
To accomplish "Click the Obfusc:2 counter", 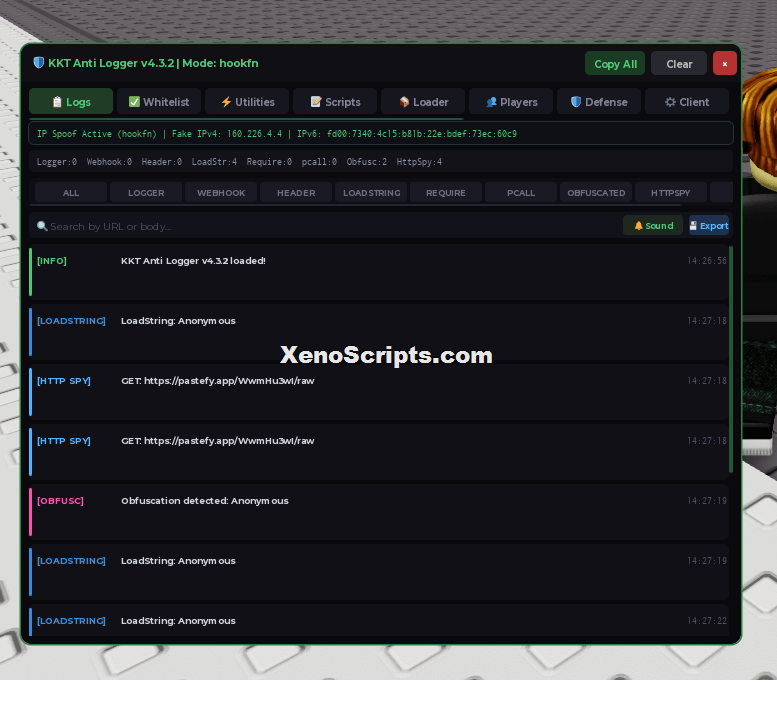I will click(367, 162).
